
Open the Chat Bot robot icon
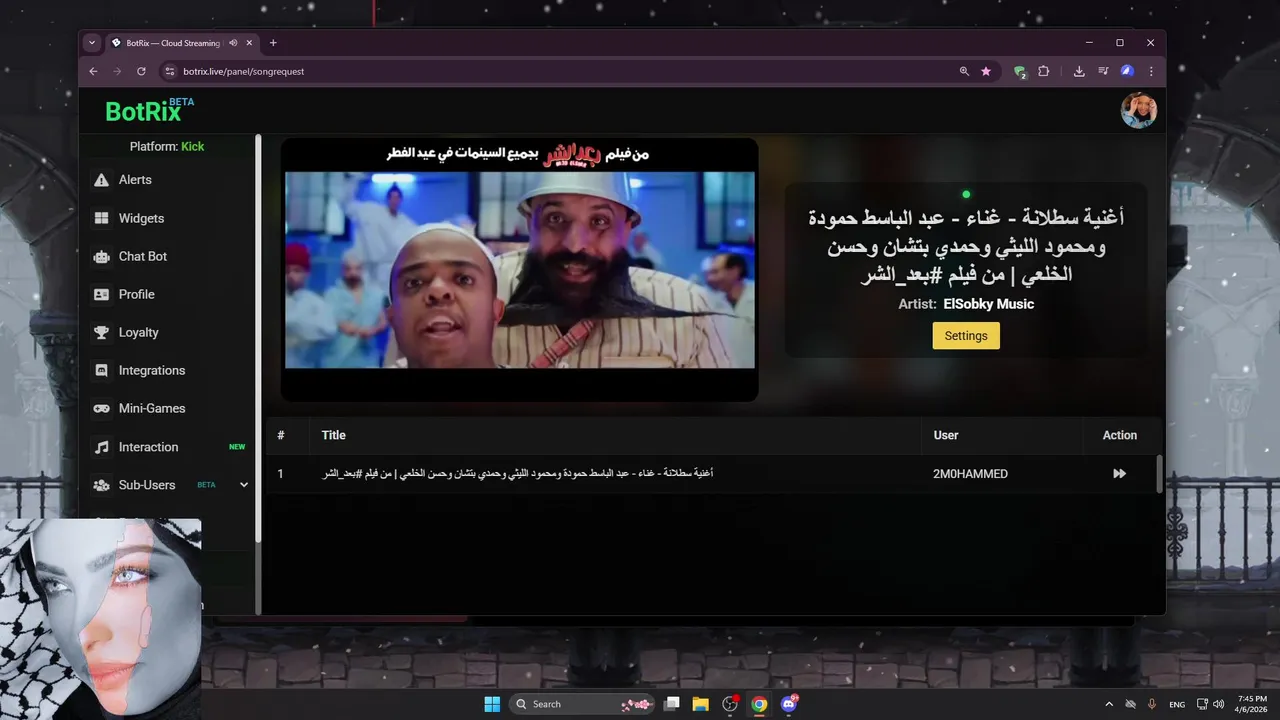(101, 256)
